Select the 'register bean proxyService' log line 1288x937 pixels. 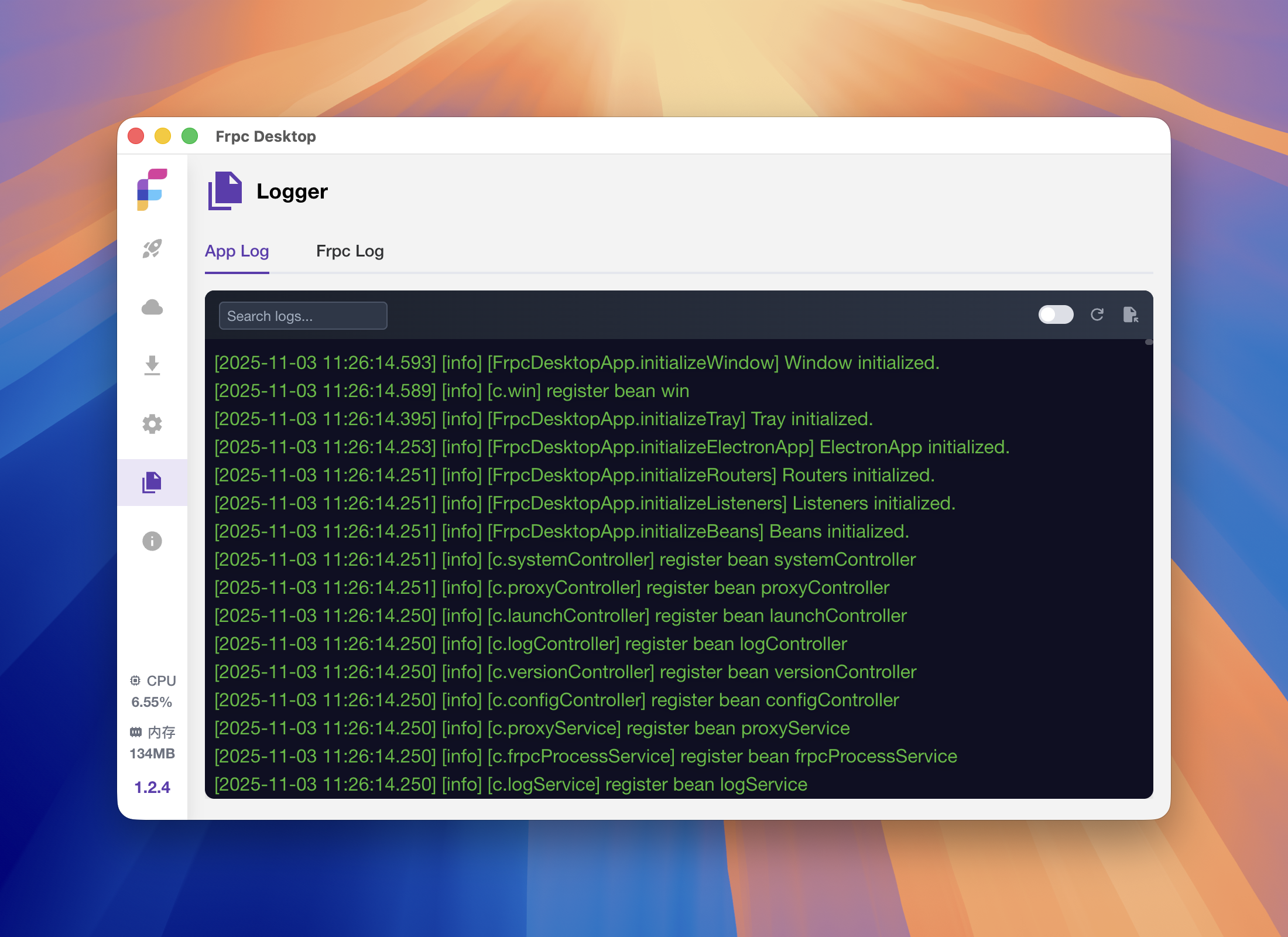[x=532, y=728]
